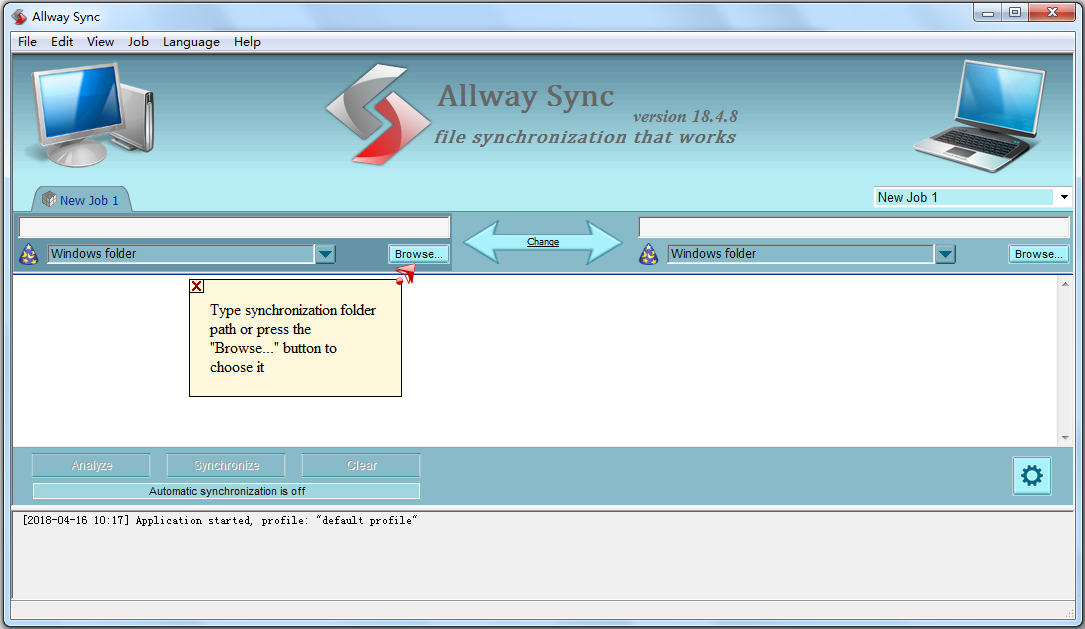Click the scrollbar up arrow
This screenshot has height=629, width=1085.
[x=1064, y=282]
